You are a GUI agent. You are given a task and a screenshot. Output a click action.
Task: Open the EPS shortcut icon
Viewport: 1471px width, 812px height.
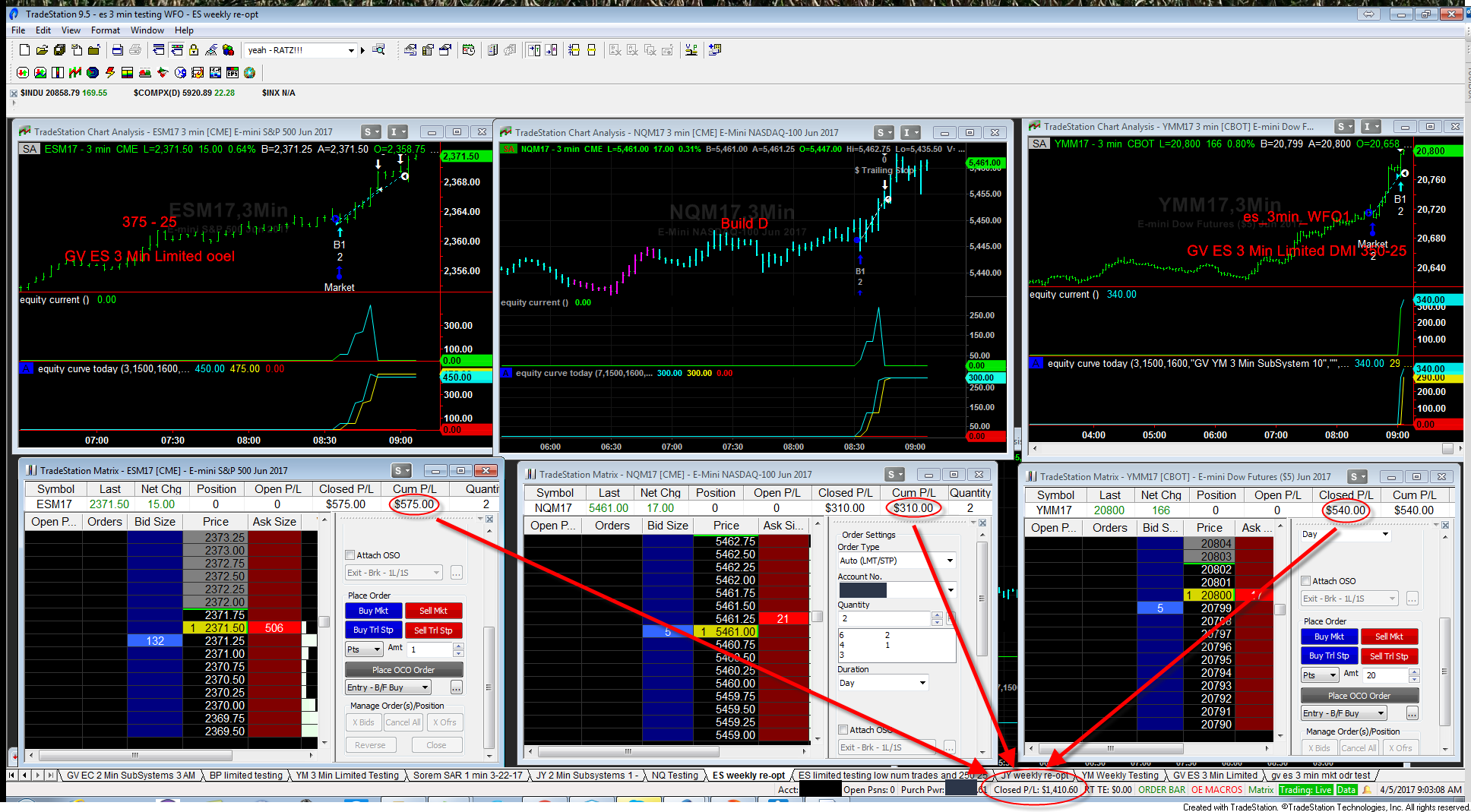coord(233,73)
